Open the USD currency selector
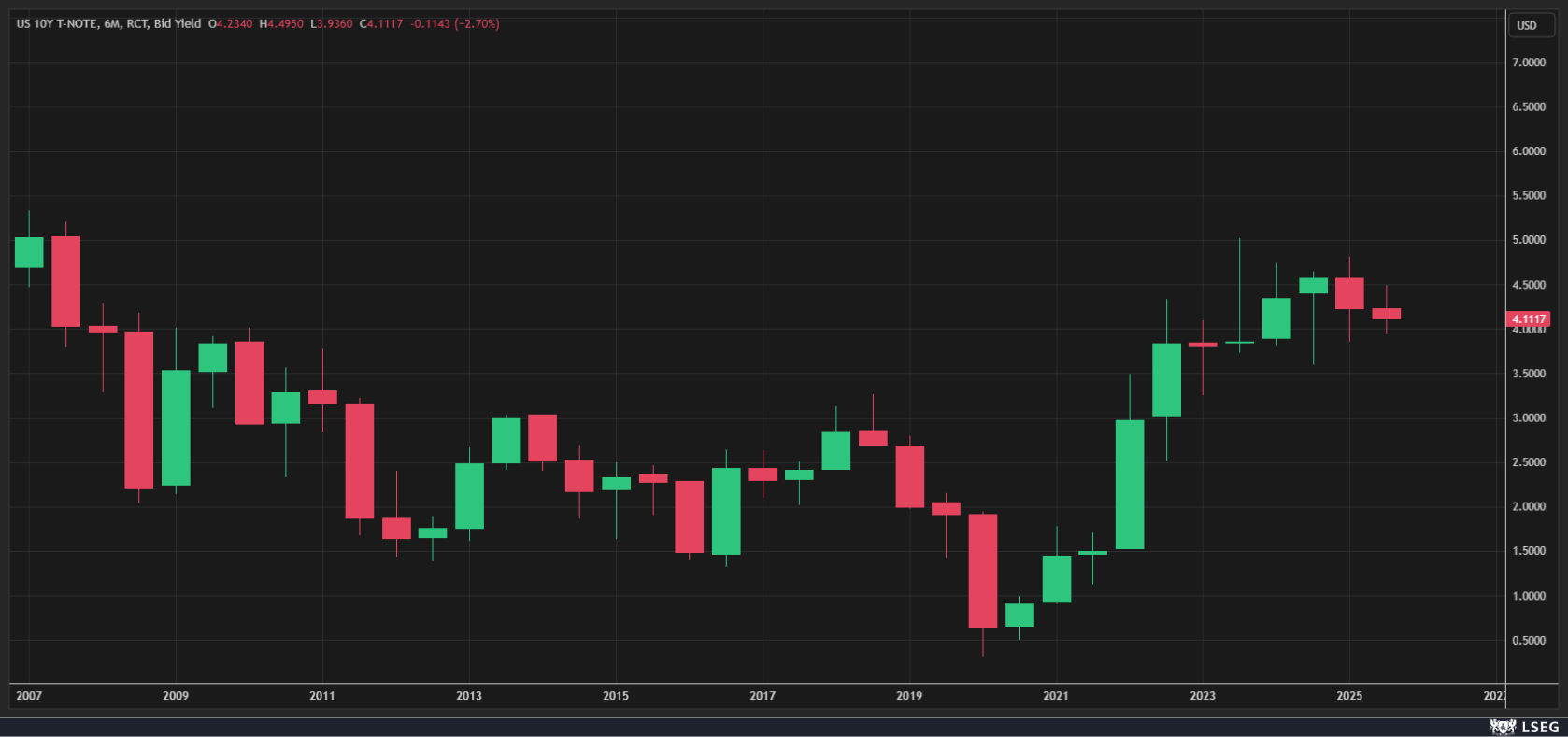The height and width of the screenshot is (737, 1568). [1527, 25]
